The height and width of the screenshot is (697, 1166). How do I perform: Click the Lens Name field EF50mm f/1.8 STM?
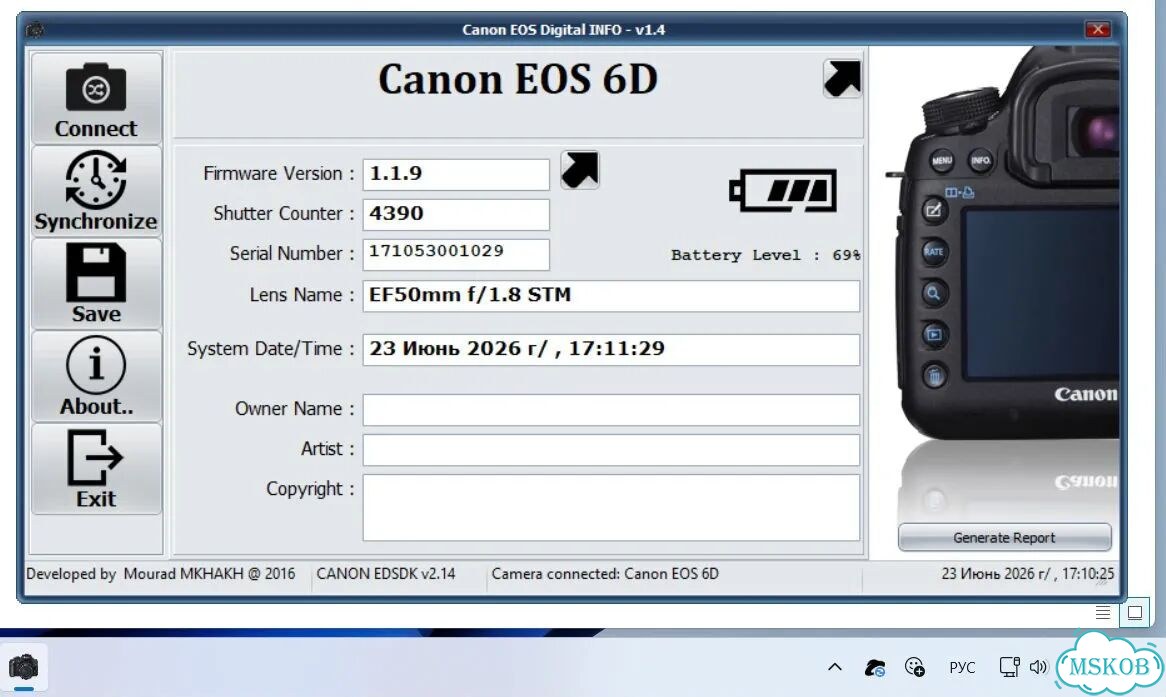click(611, 295)
